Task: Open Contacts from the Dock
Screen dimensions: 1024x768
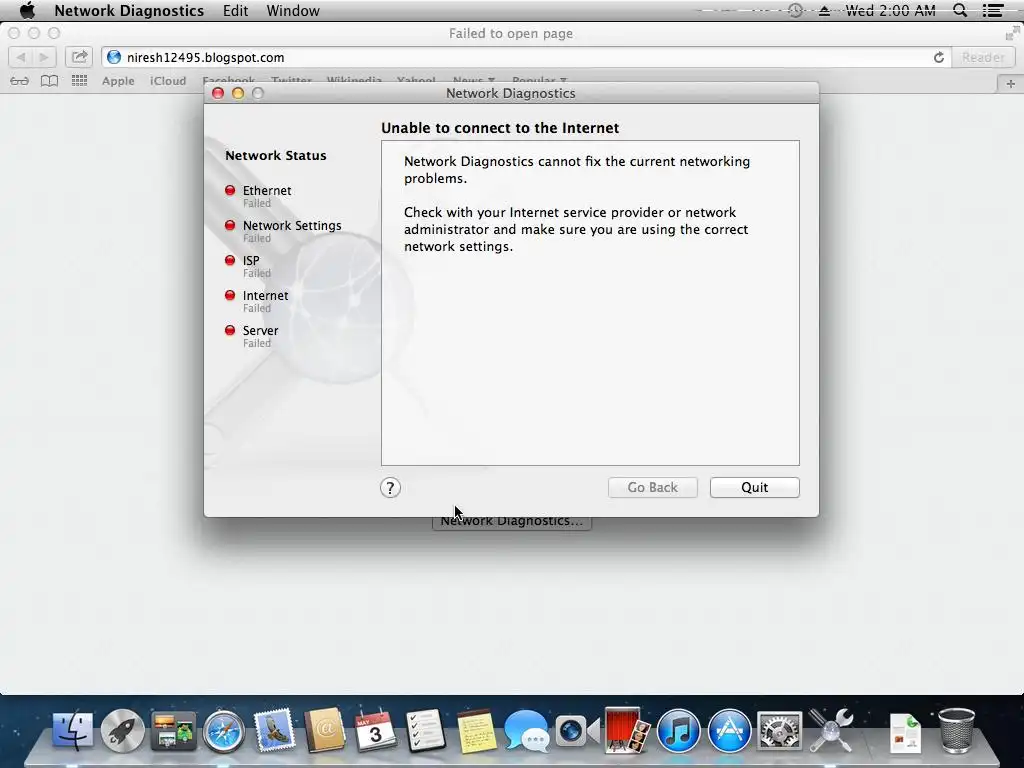Action: pyautogui.click(x=325, y=730)
